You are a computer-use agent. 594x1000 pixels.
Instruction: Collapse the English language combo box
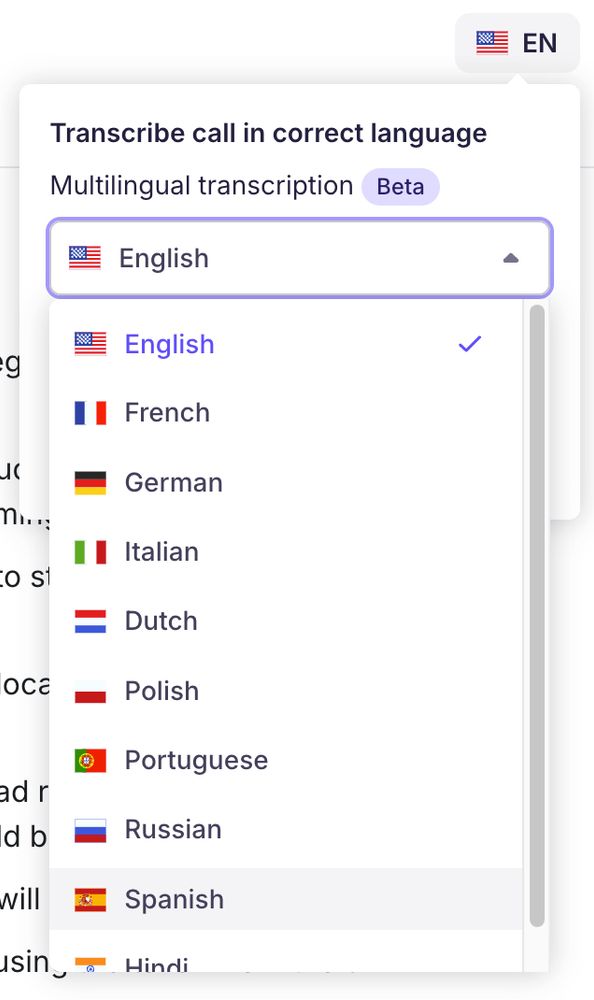[300, 258]
